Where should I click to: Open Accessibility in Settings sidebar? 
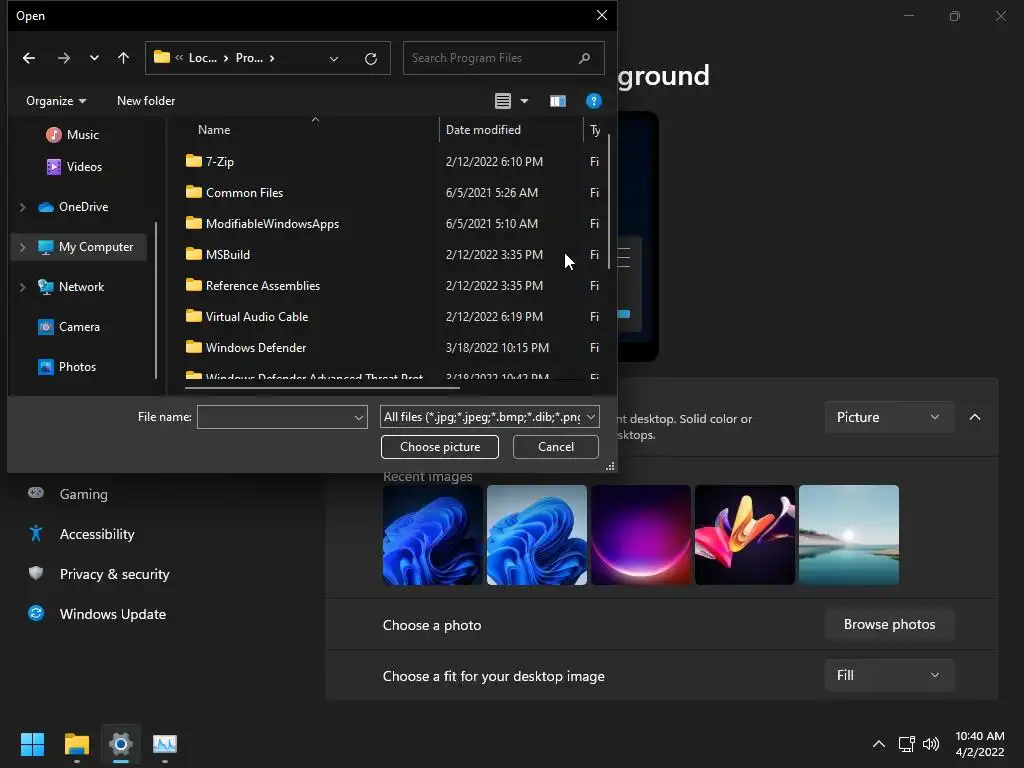pos(97,534)
